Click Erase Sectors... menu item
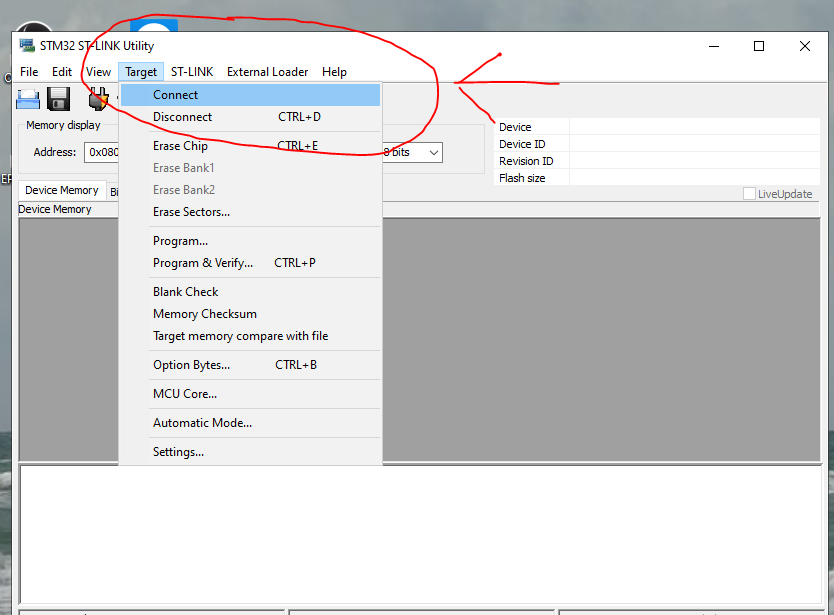The height and width of the screenshot is (615, 834). click(191, 212)
